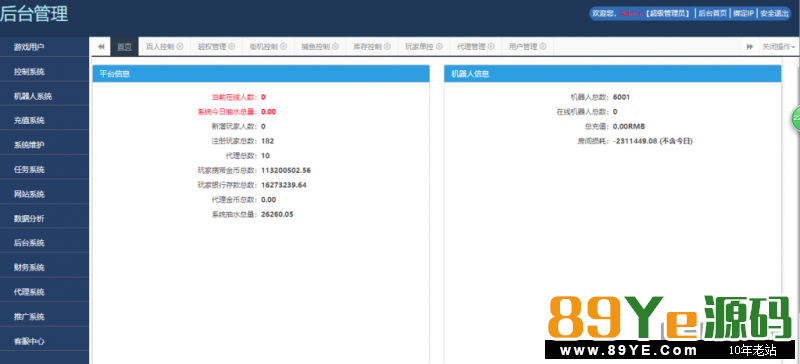800x364 pixels.
Task: Close the 百人控制 tab with its x icon
Action: click(x=180, y=46)
